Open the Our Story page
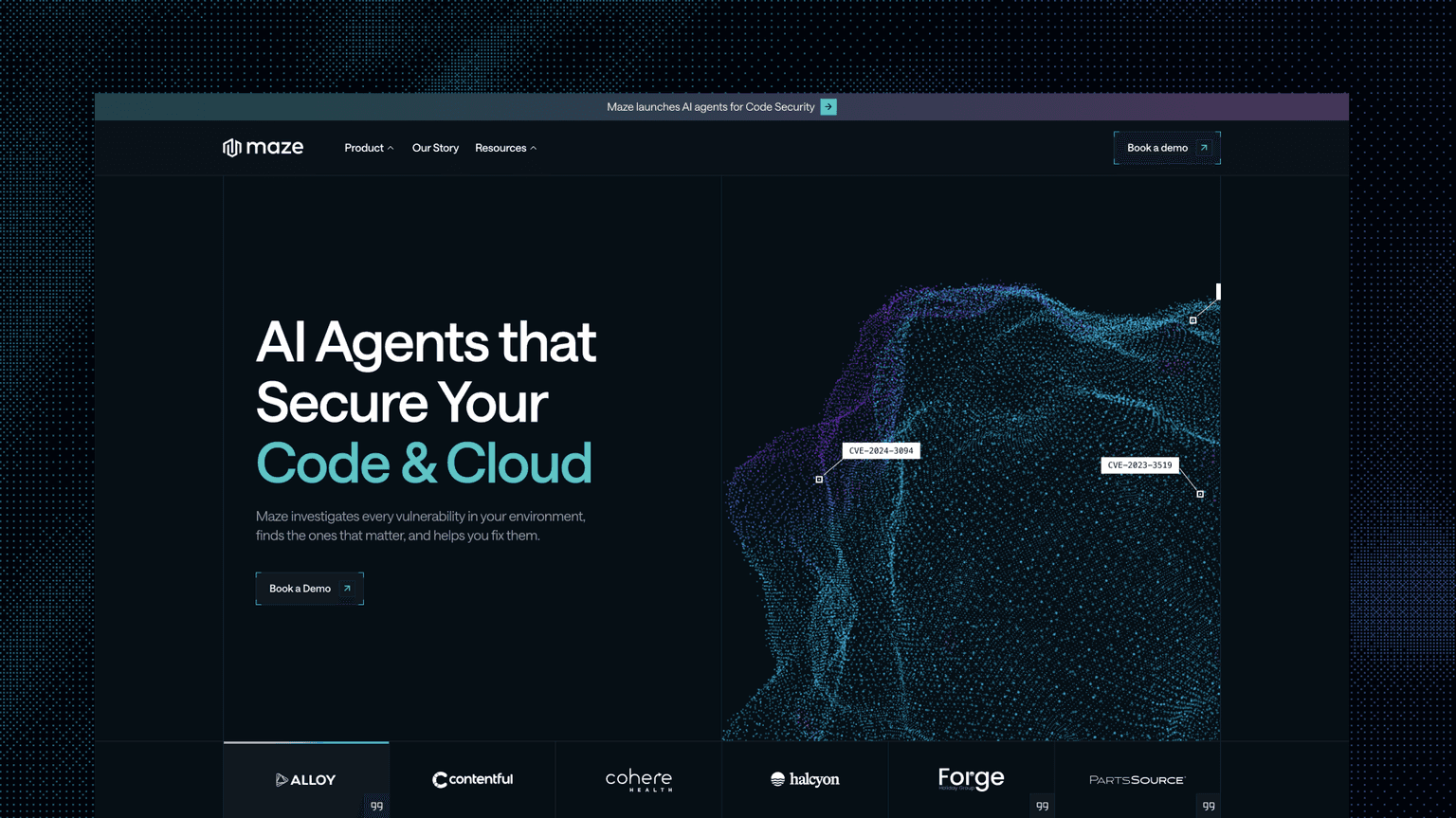 click(x=435, y=148)
